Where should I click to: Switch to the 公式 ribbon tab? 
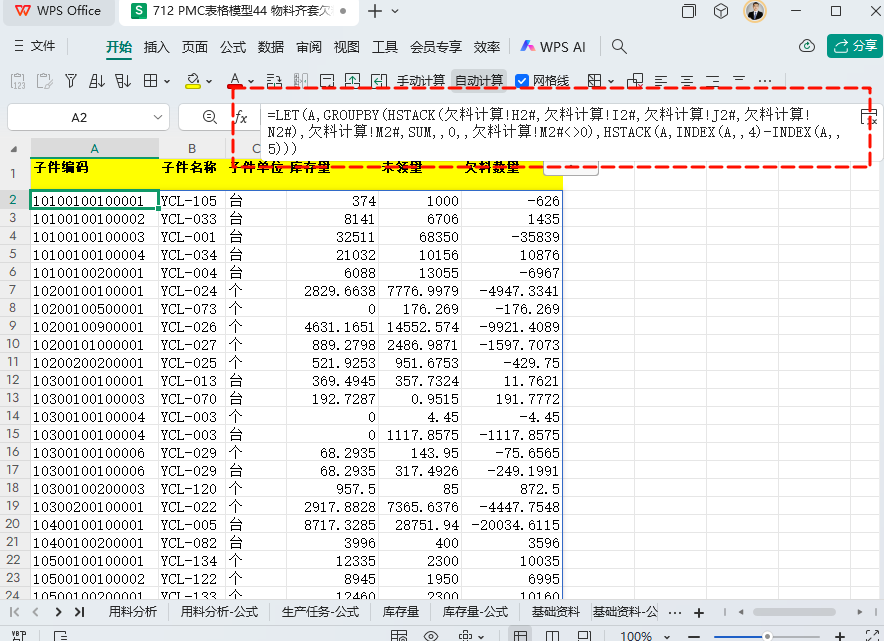(x=233, y=47)
